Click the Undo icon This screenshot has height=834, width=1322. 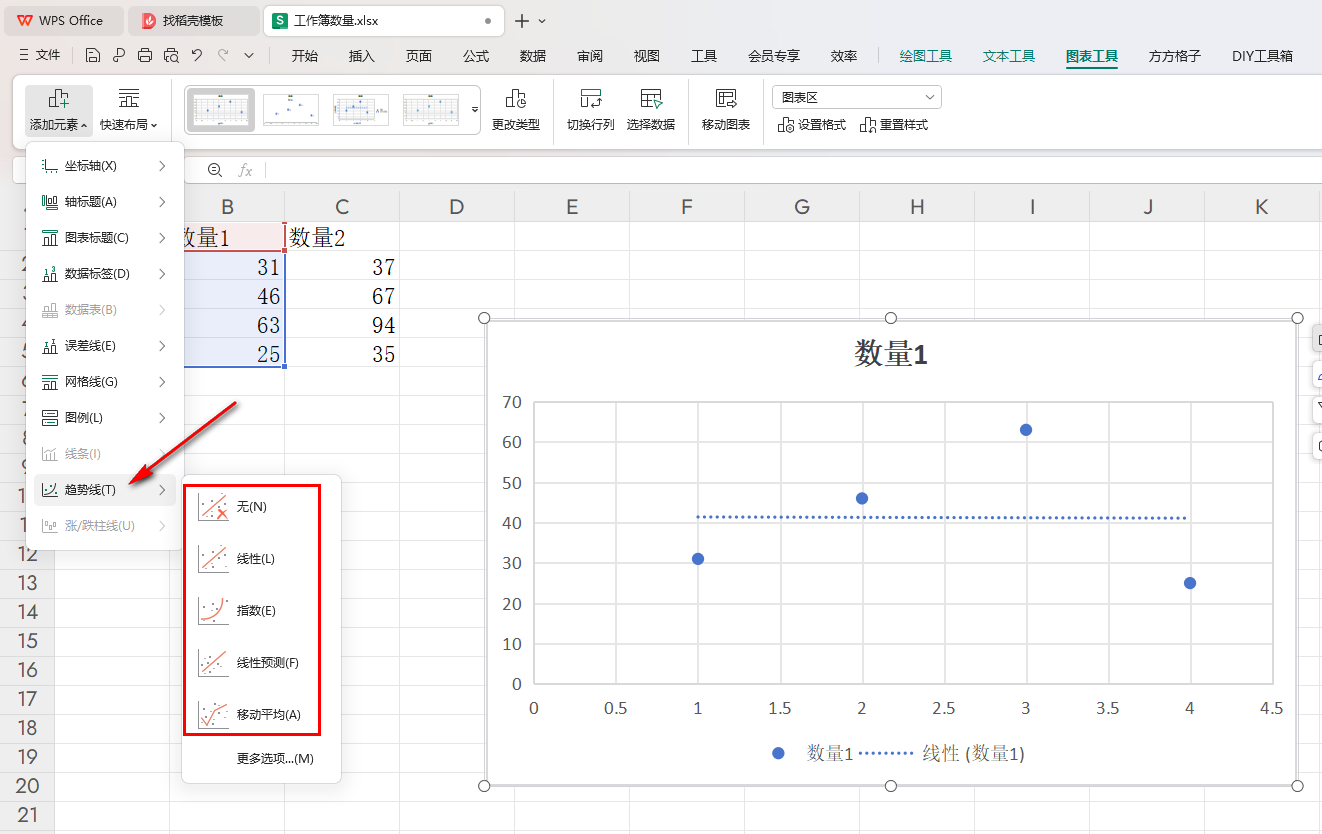[197, 55]
